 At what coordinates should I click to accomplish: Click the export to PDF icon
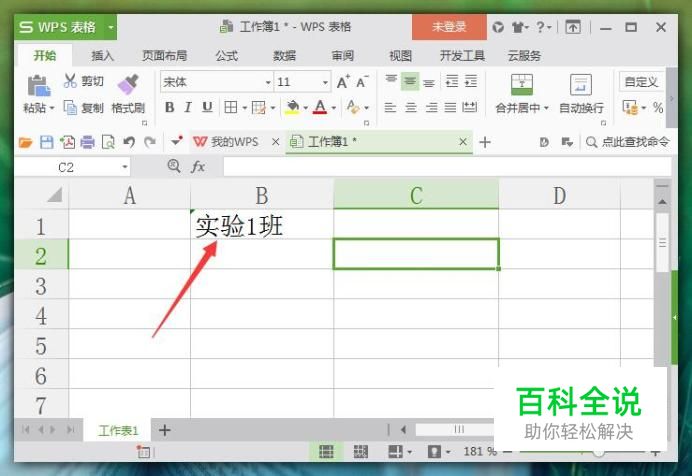tap(67, 142)
